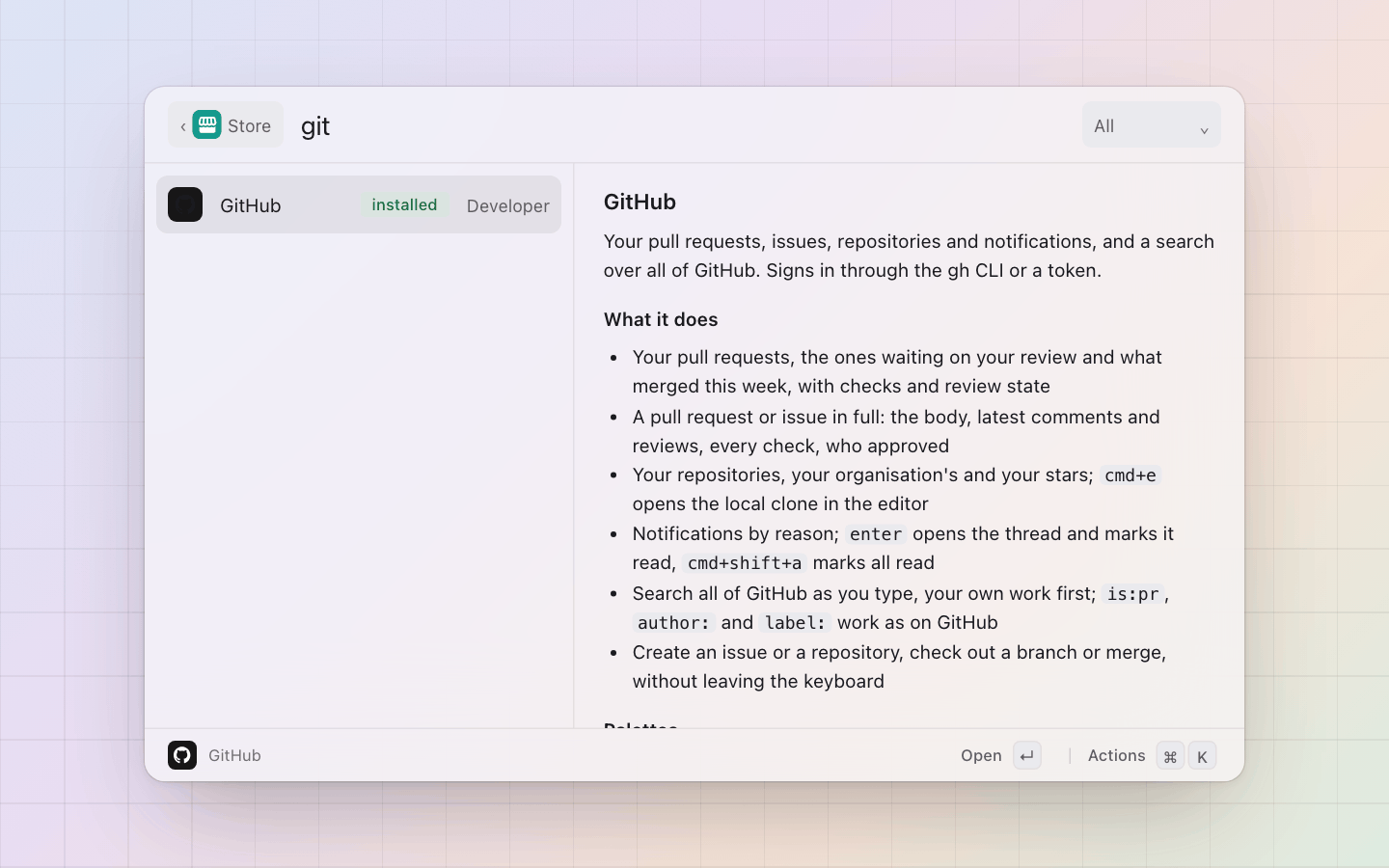Open the All category filter dropdown

coord(1151,125)
